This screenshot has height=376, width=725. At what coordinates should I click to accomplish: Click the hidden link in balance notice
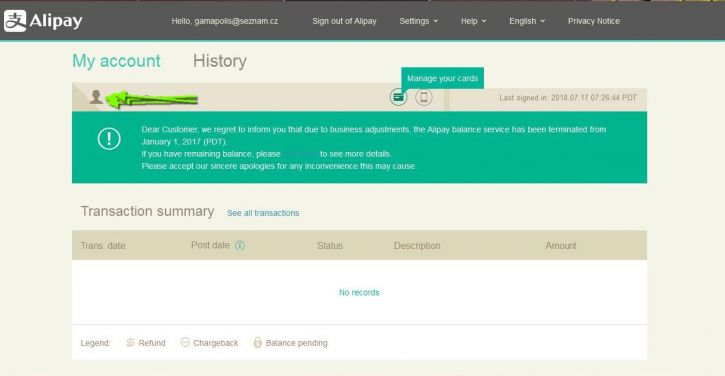tap(300, 154)
